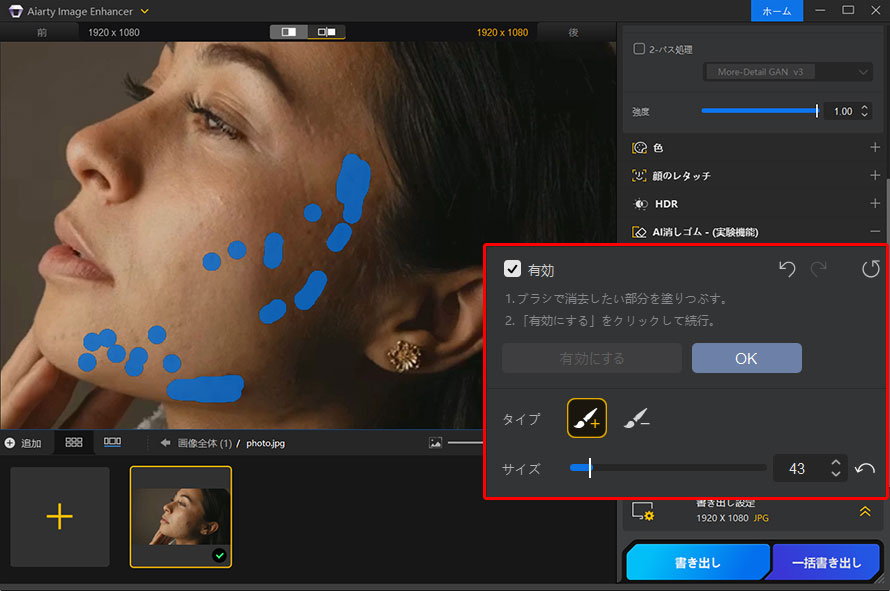Viewport: 890px width, 591px height.
Task: Click the OK button in the AI eraser panel
Action: point(746,358)
